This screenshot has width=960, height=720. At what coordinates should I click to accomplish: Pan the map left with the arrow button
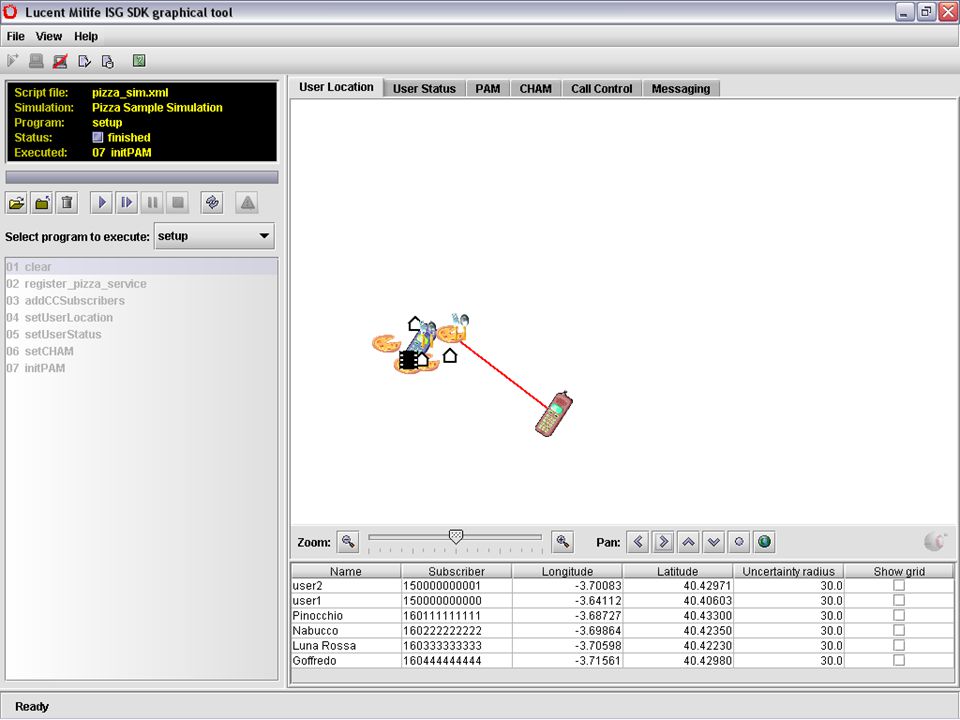pos(638,542)
